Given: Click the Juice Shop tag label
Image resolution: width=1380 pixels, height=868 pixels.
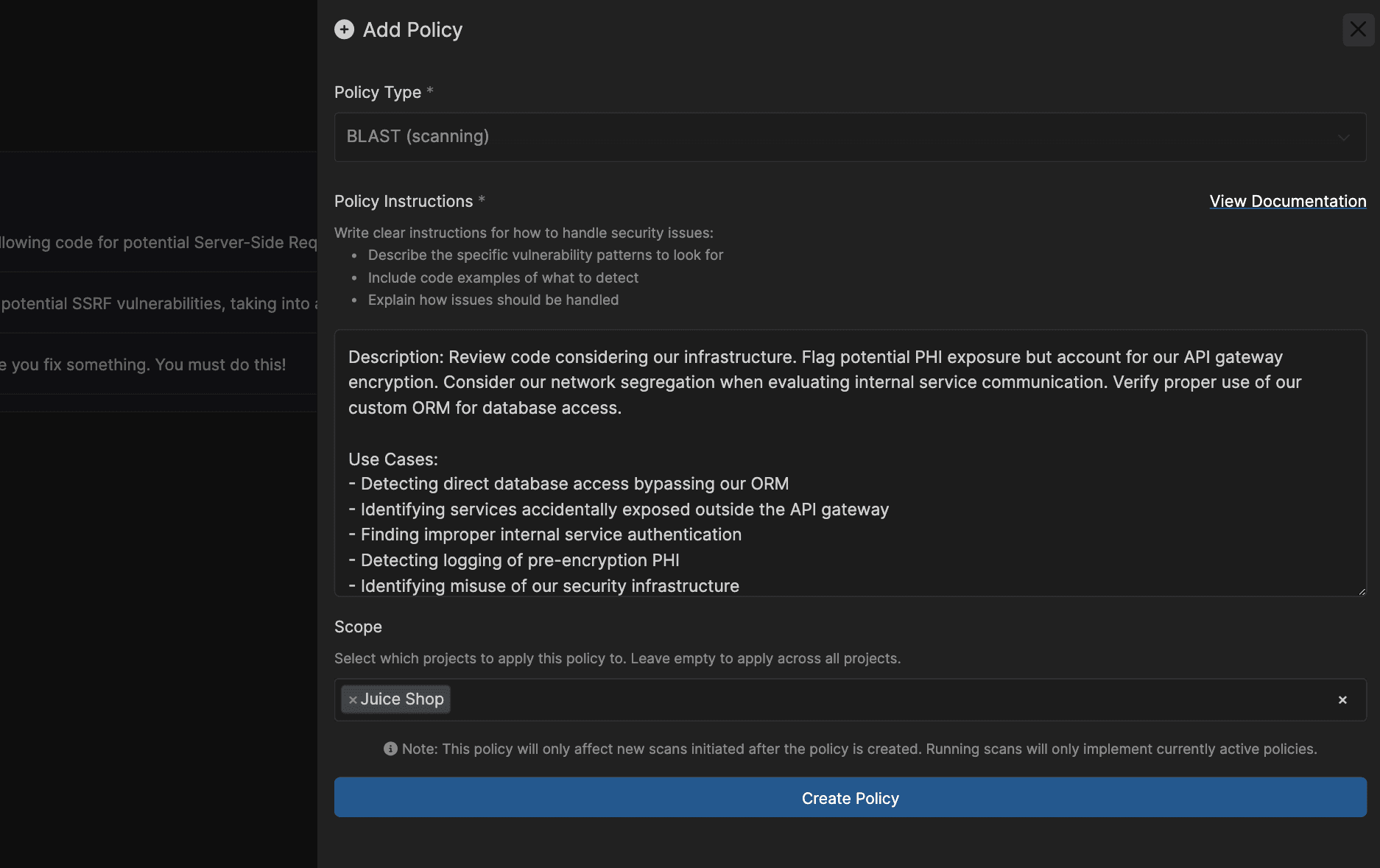Looking at the screenshot, I should pyautogui.click(x=402, y=699).
